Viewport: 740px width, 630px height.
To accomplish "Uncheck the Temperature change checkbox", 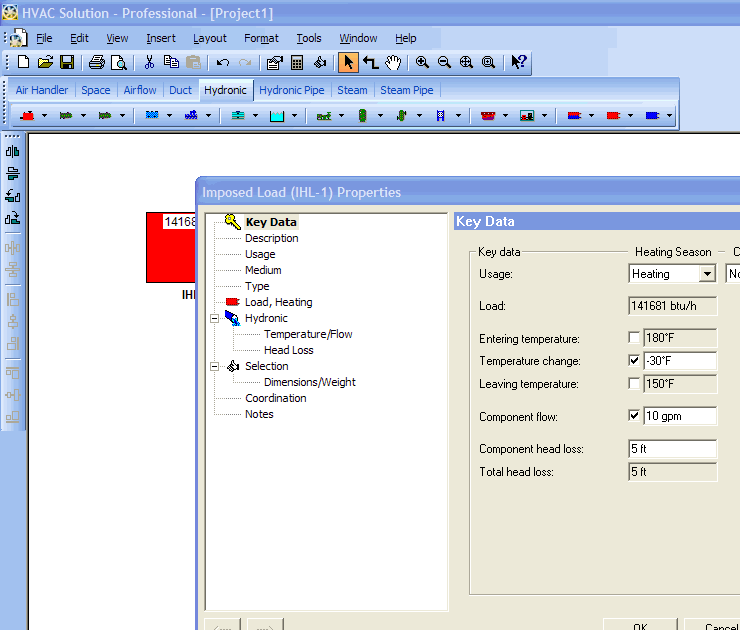I will [634, 361].
